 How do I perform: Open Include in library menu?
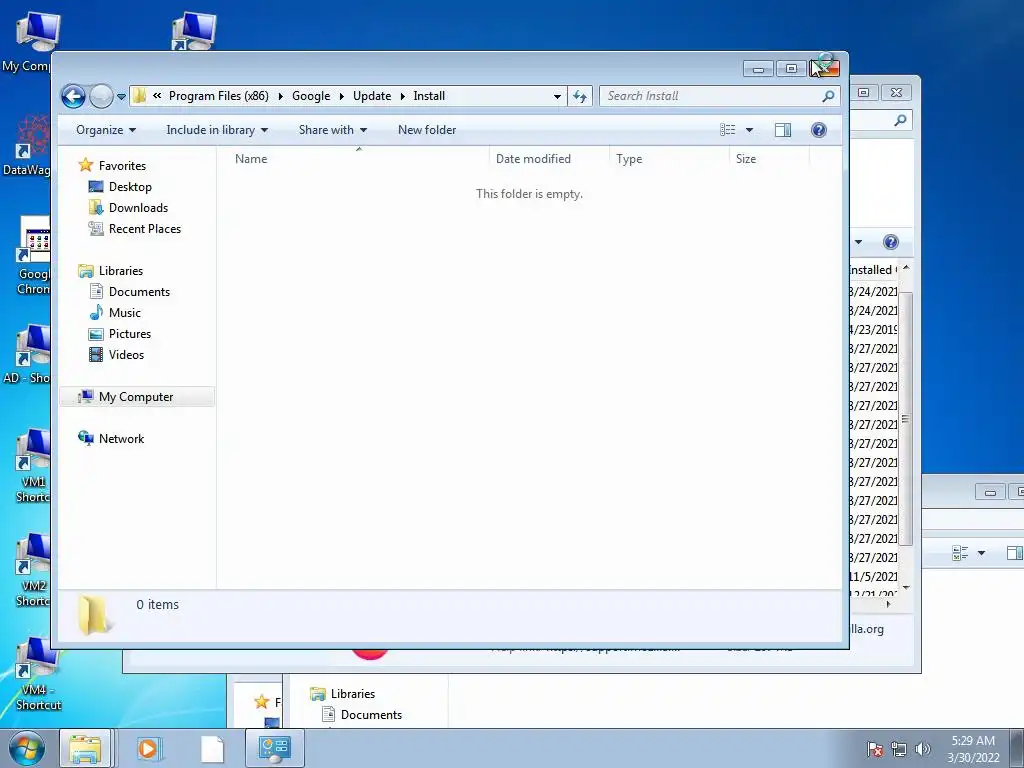point(217,130)
